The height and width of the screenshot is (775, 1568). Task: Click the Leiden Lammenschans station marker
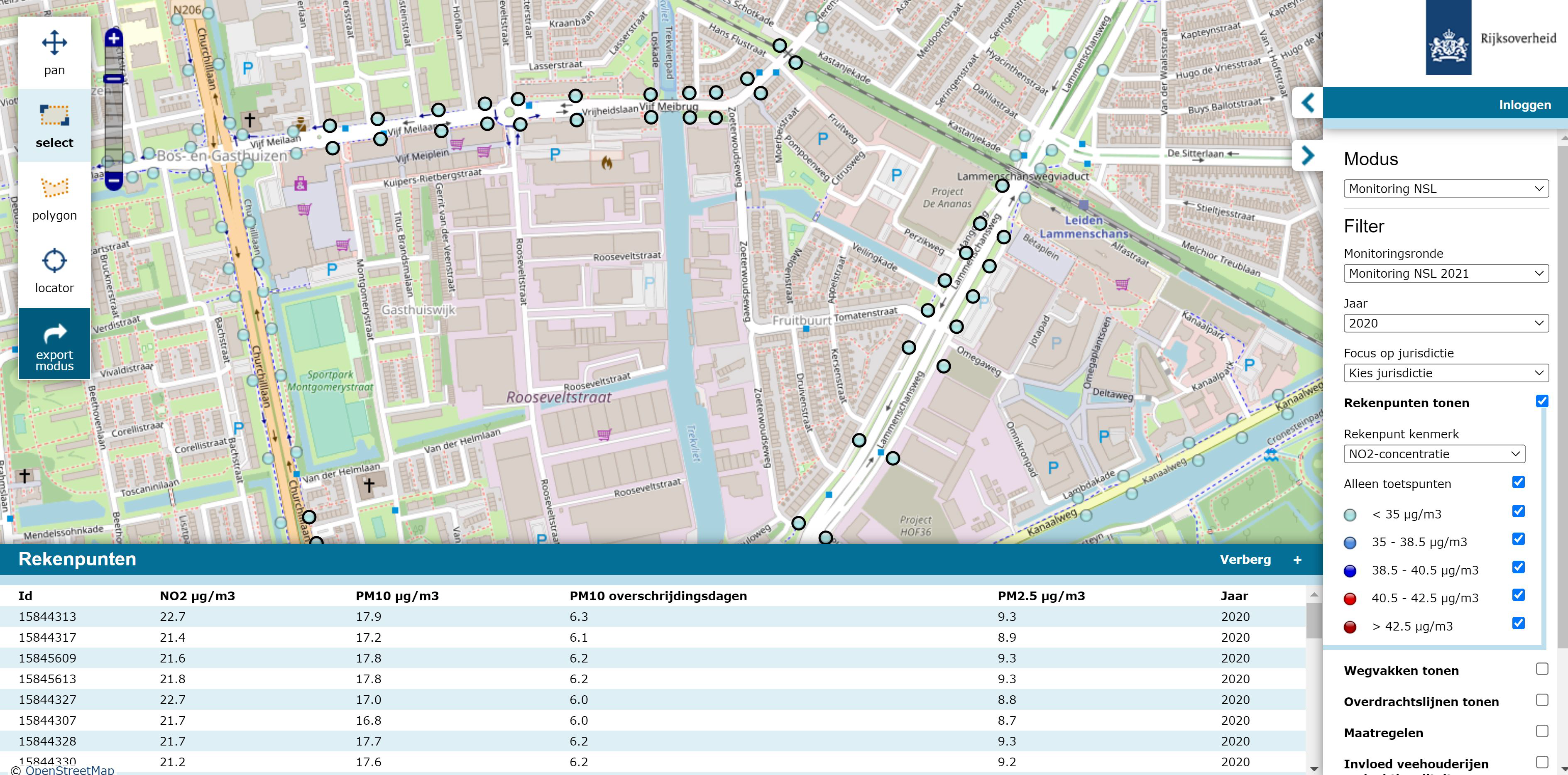(x=1083, y=205)
